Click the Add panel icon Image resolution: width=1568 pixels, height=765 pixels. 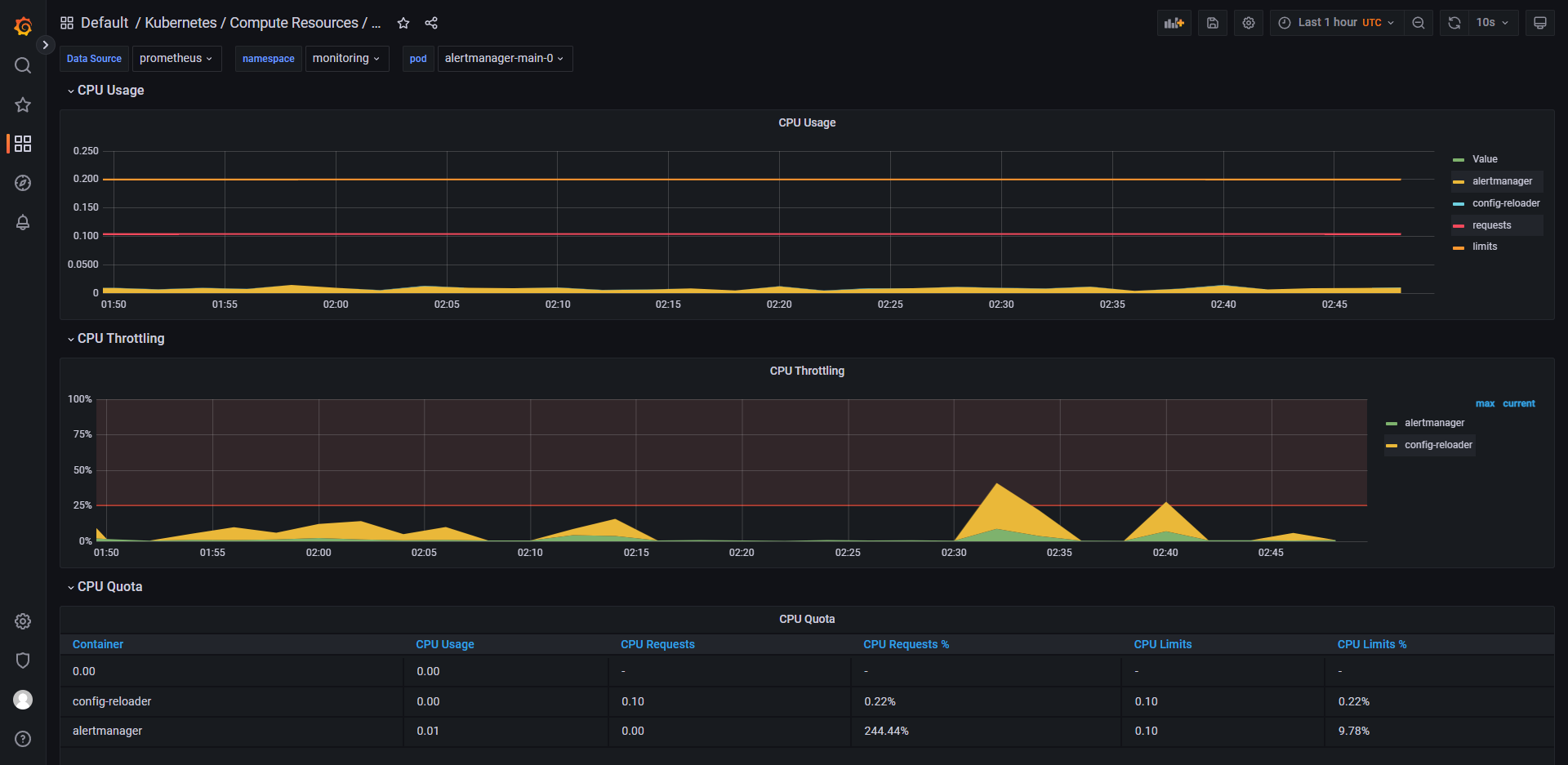pos(1174,23)
